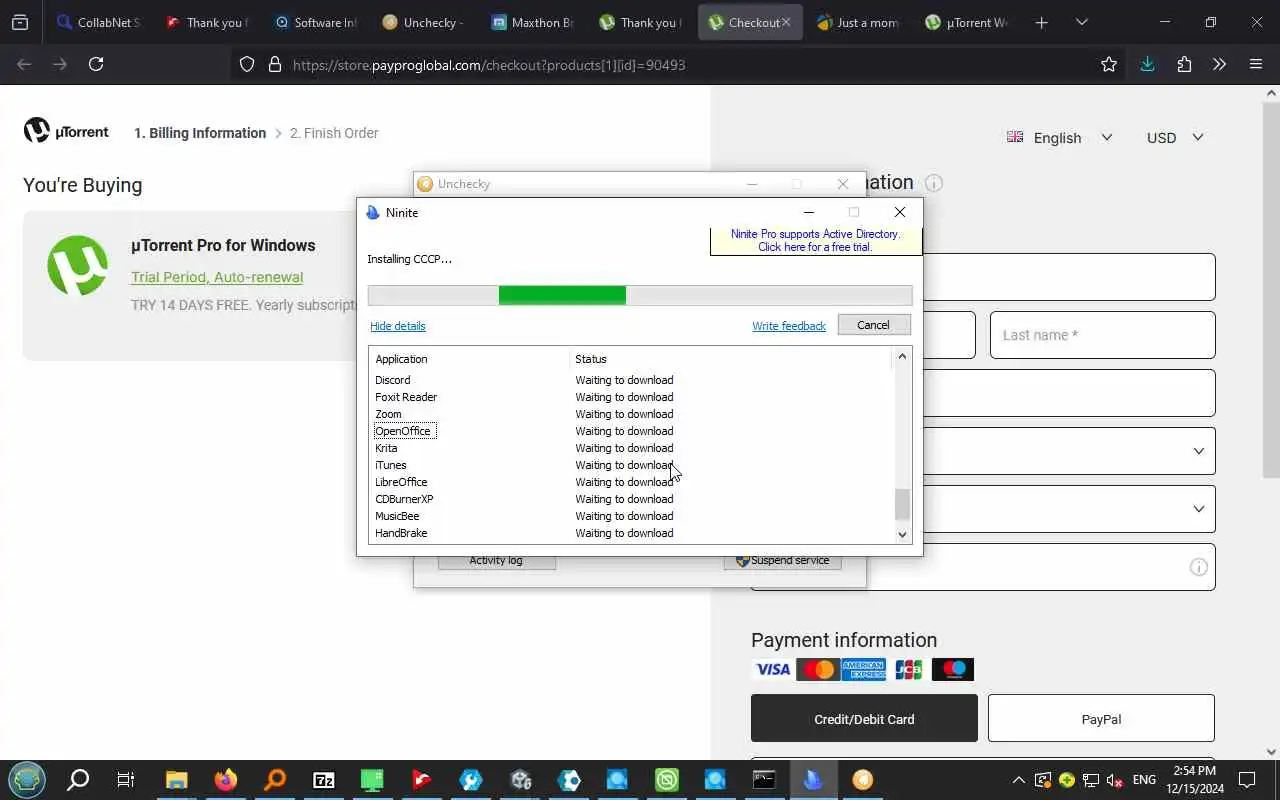Click the Status column header
The width and height of the screenshot is (1280, 800).
tap(730, 359)
